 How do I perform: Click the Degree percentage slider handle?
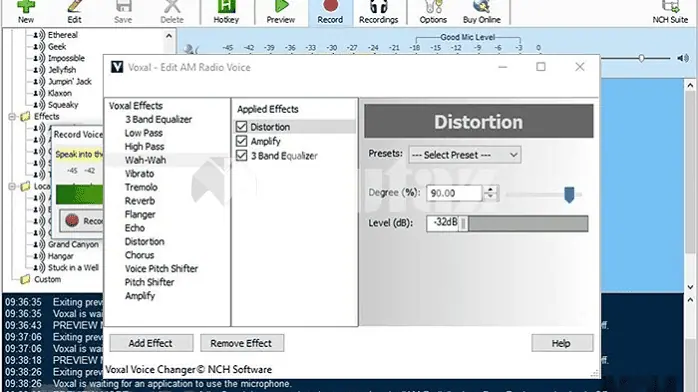[x=569, y=194]
